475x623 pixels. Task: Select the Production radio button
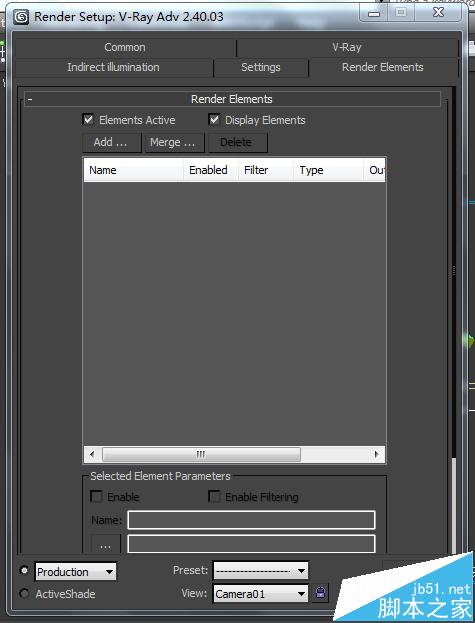(x=24, y=571)
